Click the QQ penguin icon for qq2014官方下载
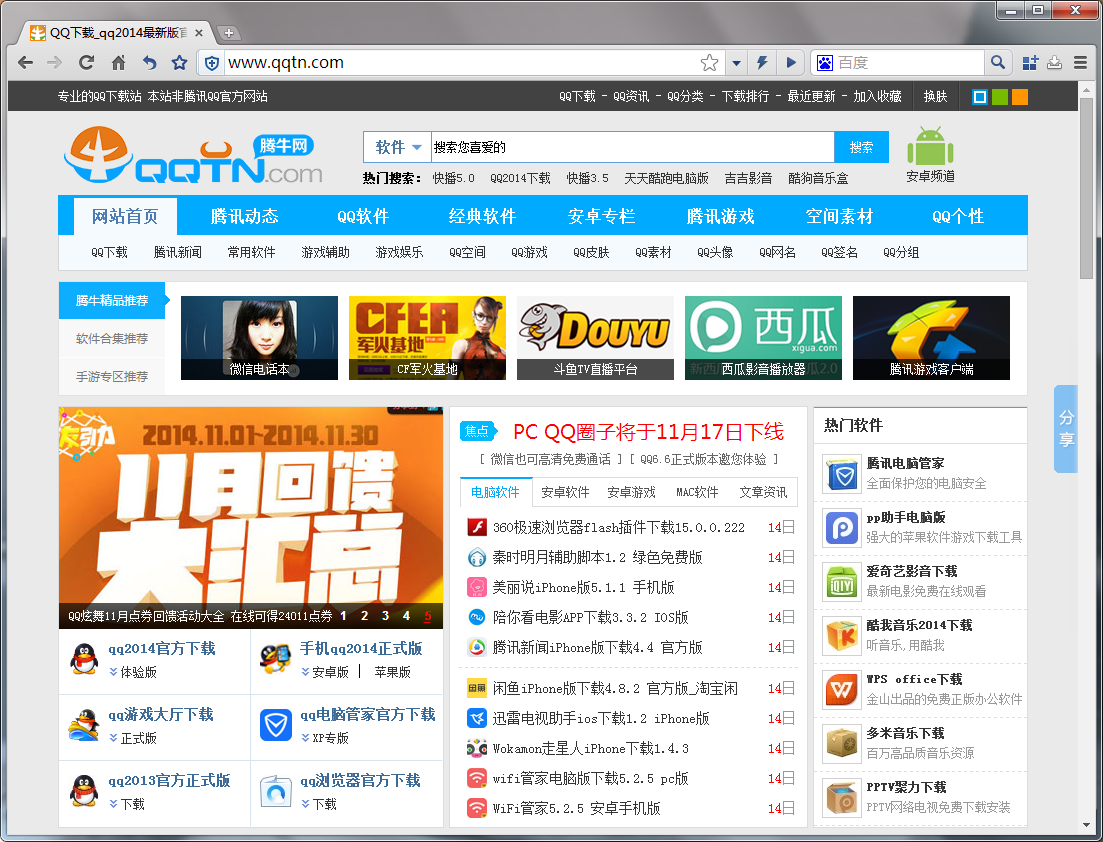 click(x=84, y=659)
